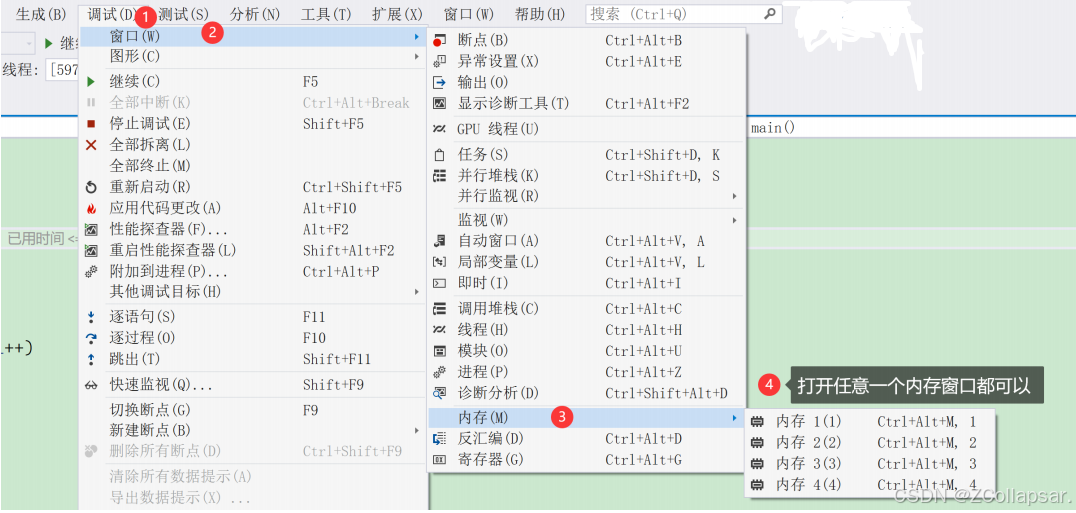Expand the 监视(W) submenu
The height and width of the screenshot is (513, 1076).
click(735, 220)
